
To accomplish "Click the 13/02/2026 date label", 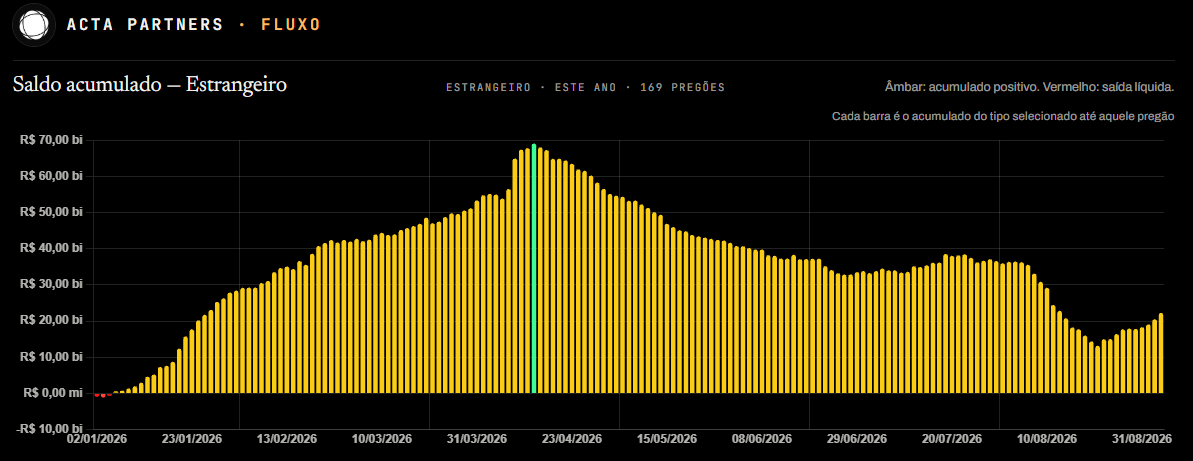I will pyautogui.click(x=286, y=440).
